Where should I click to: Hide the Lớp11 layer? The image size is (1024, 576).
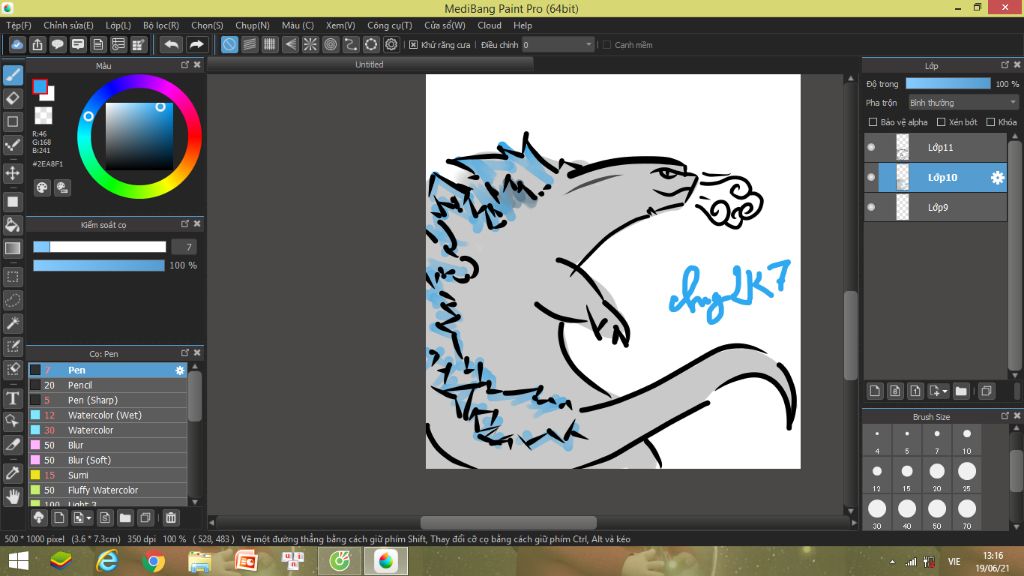pyautogui.click(x=871, y=148)
